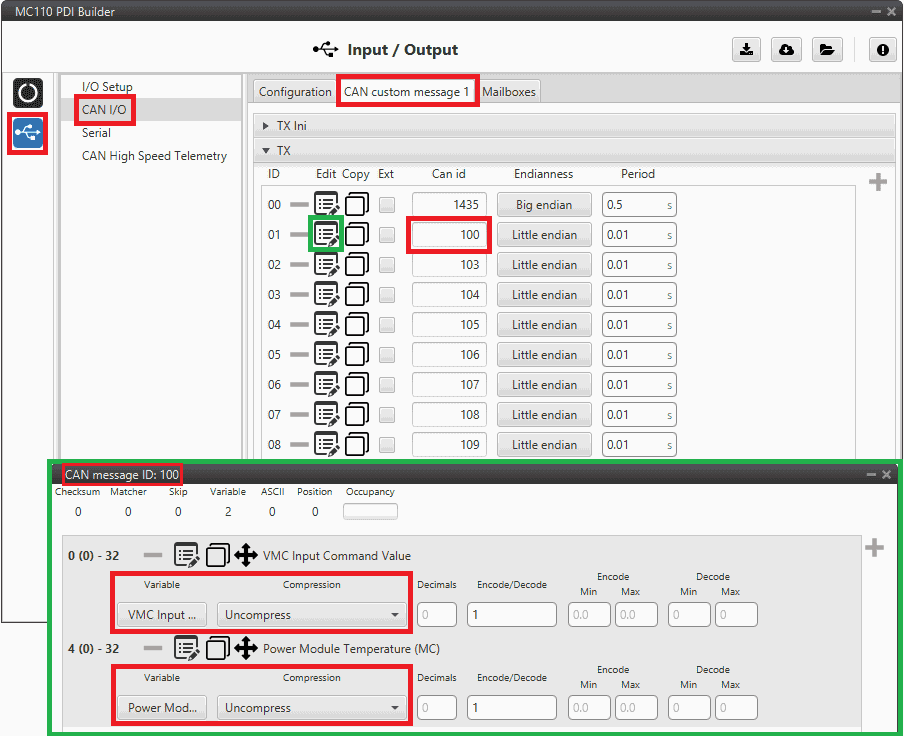Screen dimensions: 904x736
Task: Switch to the Mailboxes tab
Action: point(509,92)
